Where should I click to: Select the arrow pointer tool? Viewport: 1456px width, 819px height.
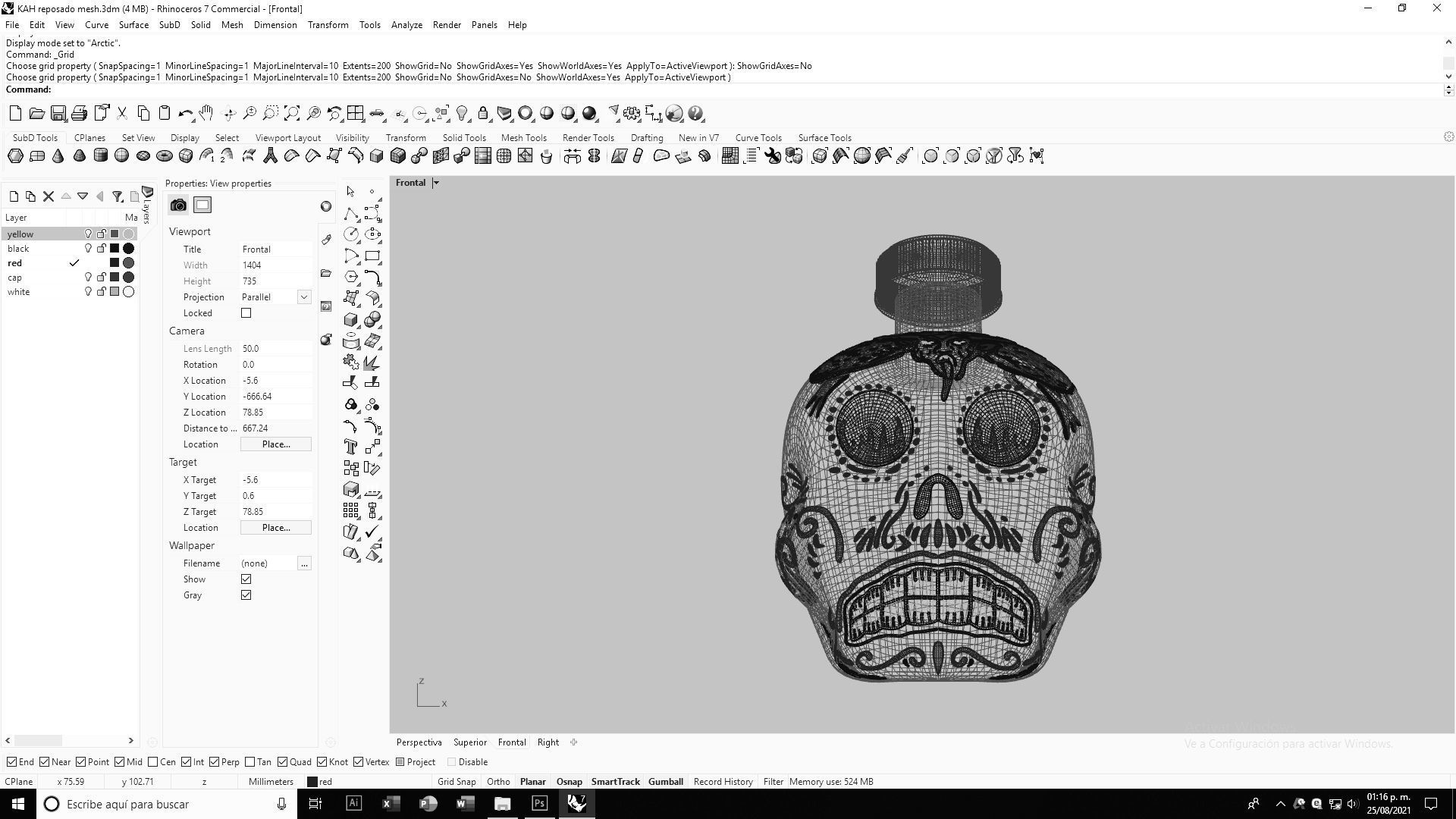[x=350, y=192]
